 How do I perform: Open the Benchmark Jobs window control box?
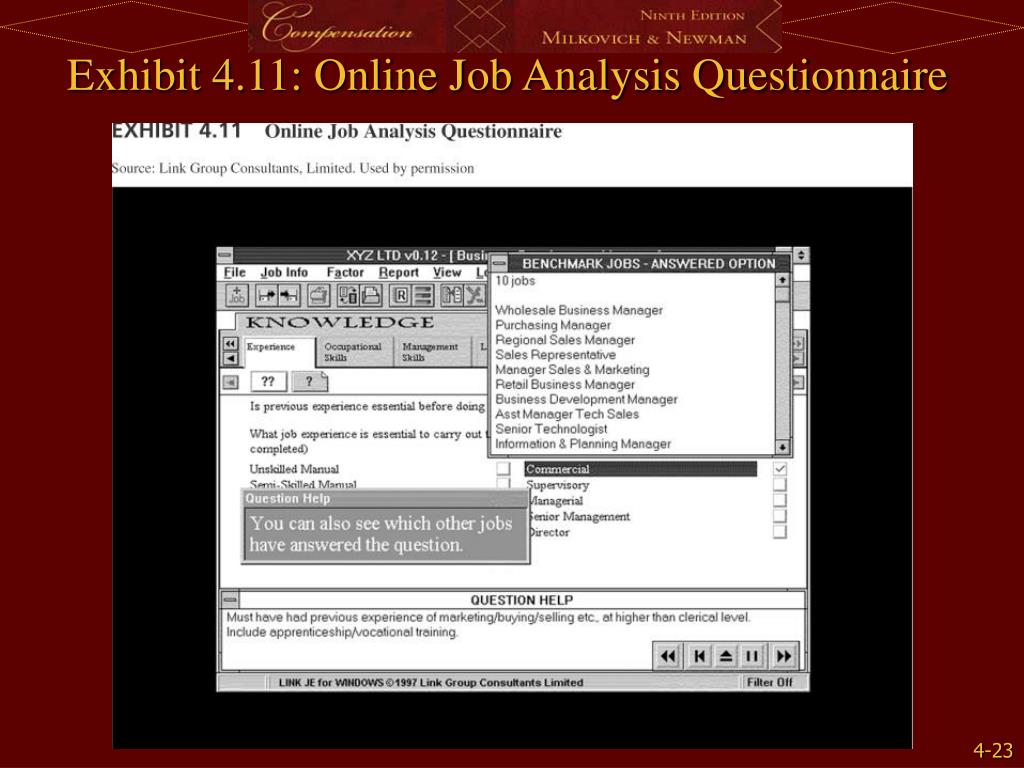pos(499,263)
